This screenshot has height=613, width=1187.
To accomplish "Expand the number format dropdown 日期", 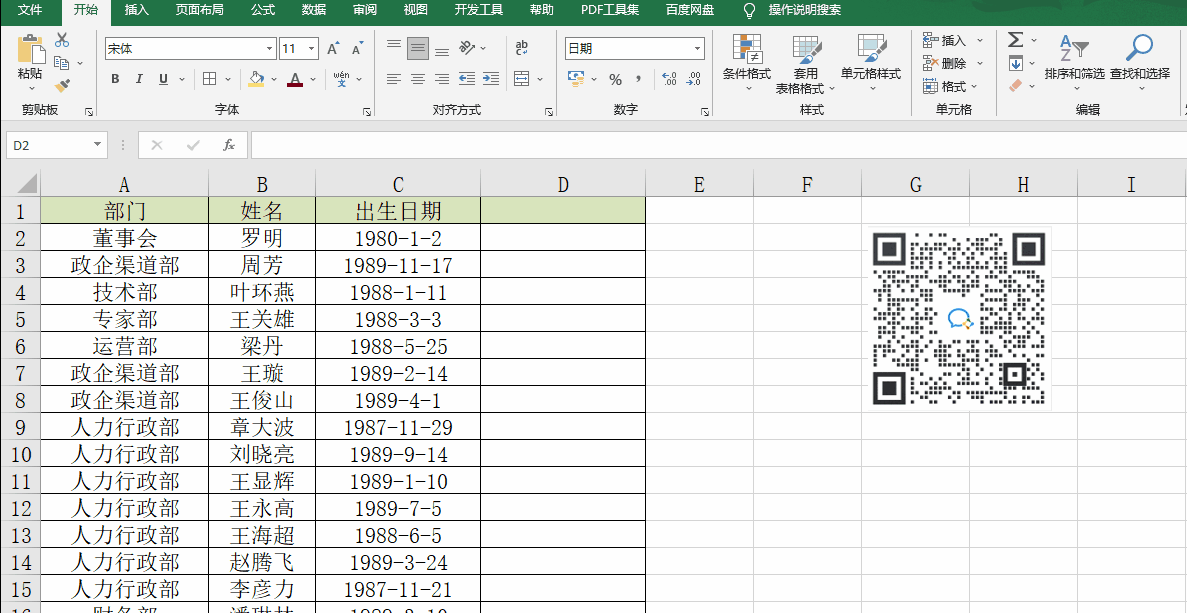I will (697, 48).
